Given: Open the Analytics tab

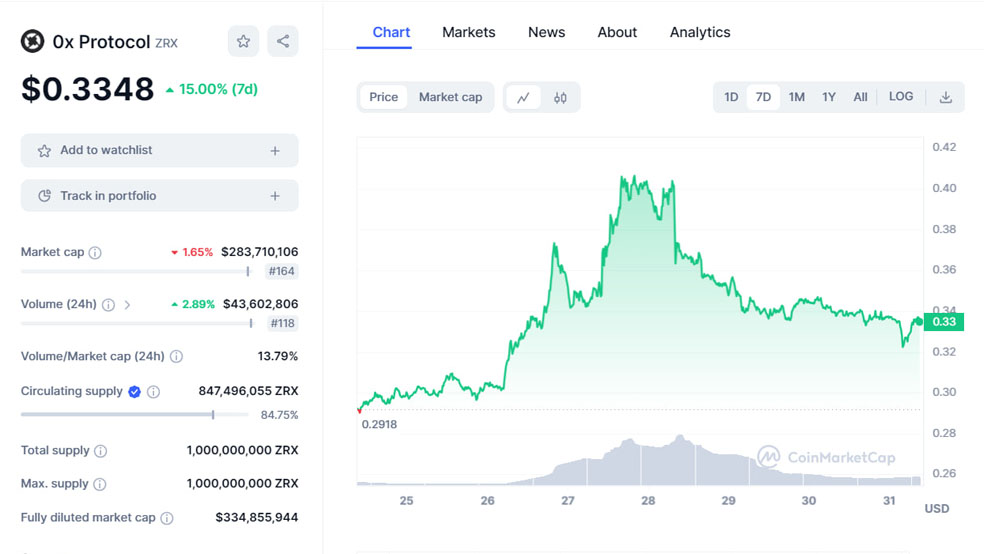Looking at the screenshot, I should coord(700,33).
